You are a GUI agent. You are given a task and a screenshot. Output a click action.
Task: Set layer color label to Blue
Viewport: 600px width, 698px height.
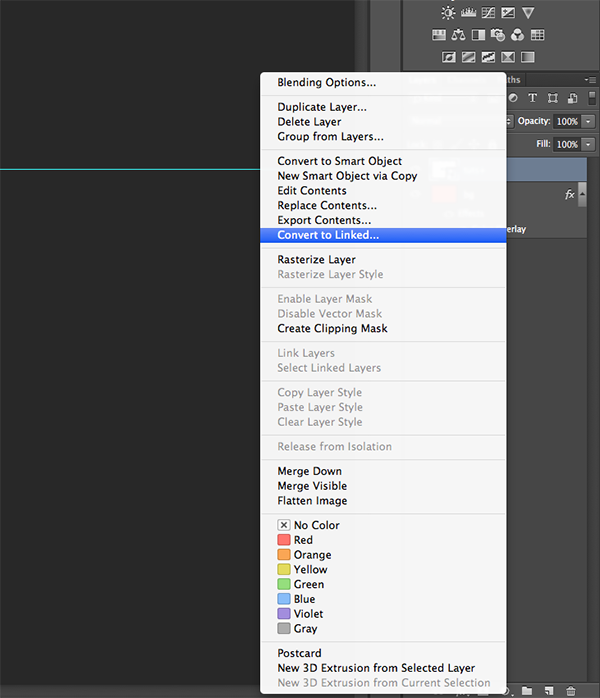[x=296, y=599]
